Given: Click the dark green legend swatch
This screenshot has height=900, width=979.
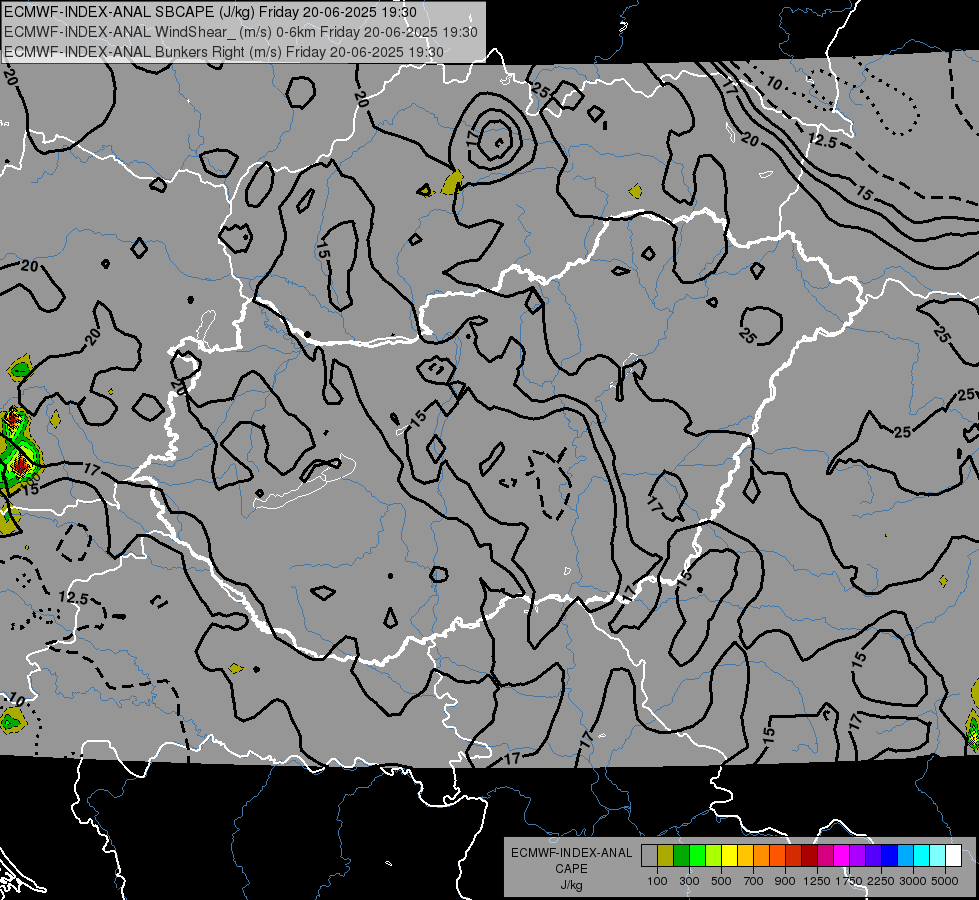Looking at the screenshot, I should tap(681, 856).
